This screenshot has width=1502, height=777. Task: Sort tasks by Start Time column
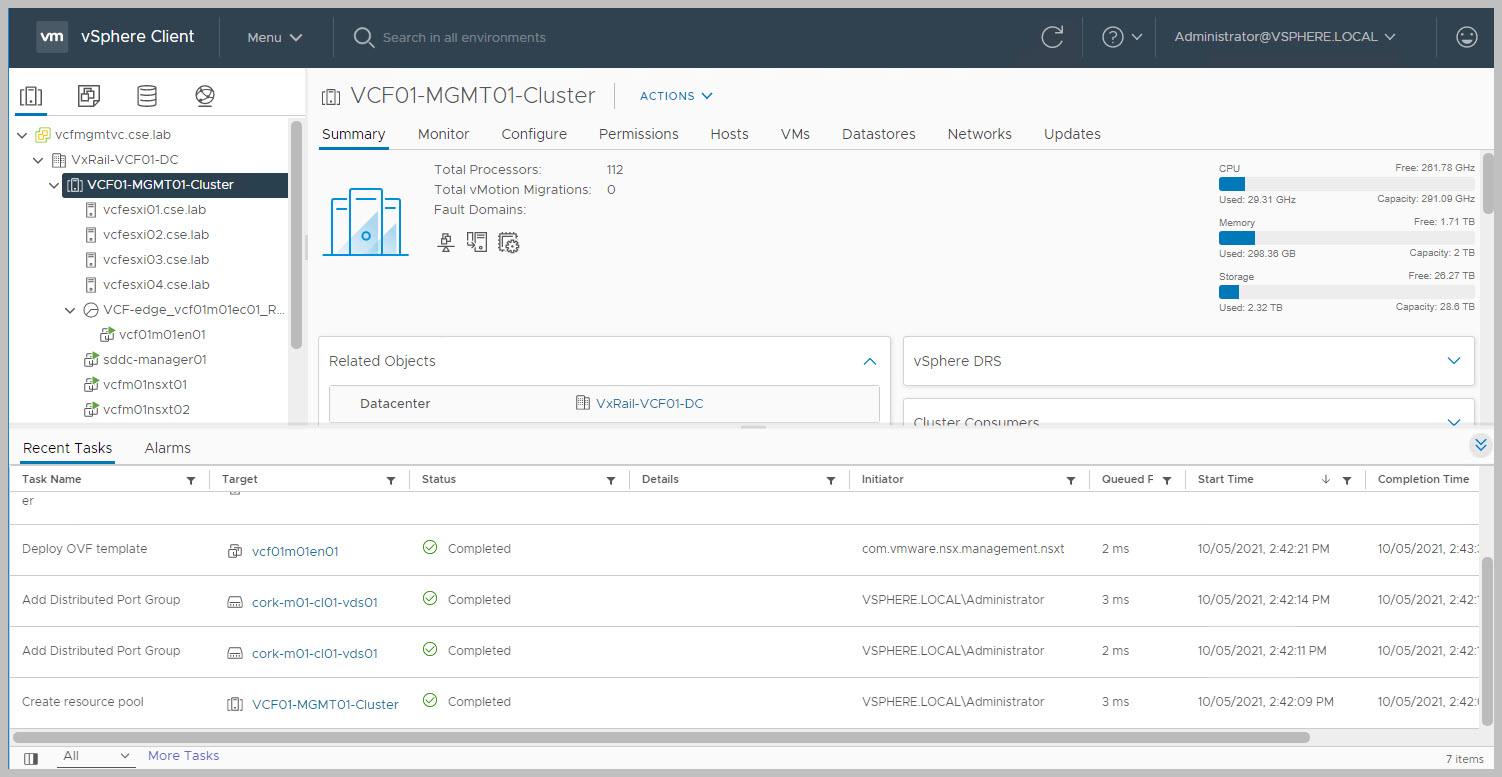click(1225, 480)
